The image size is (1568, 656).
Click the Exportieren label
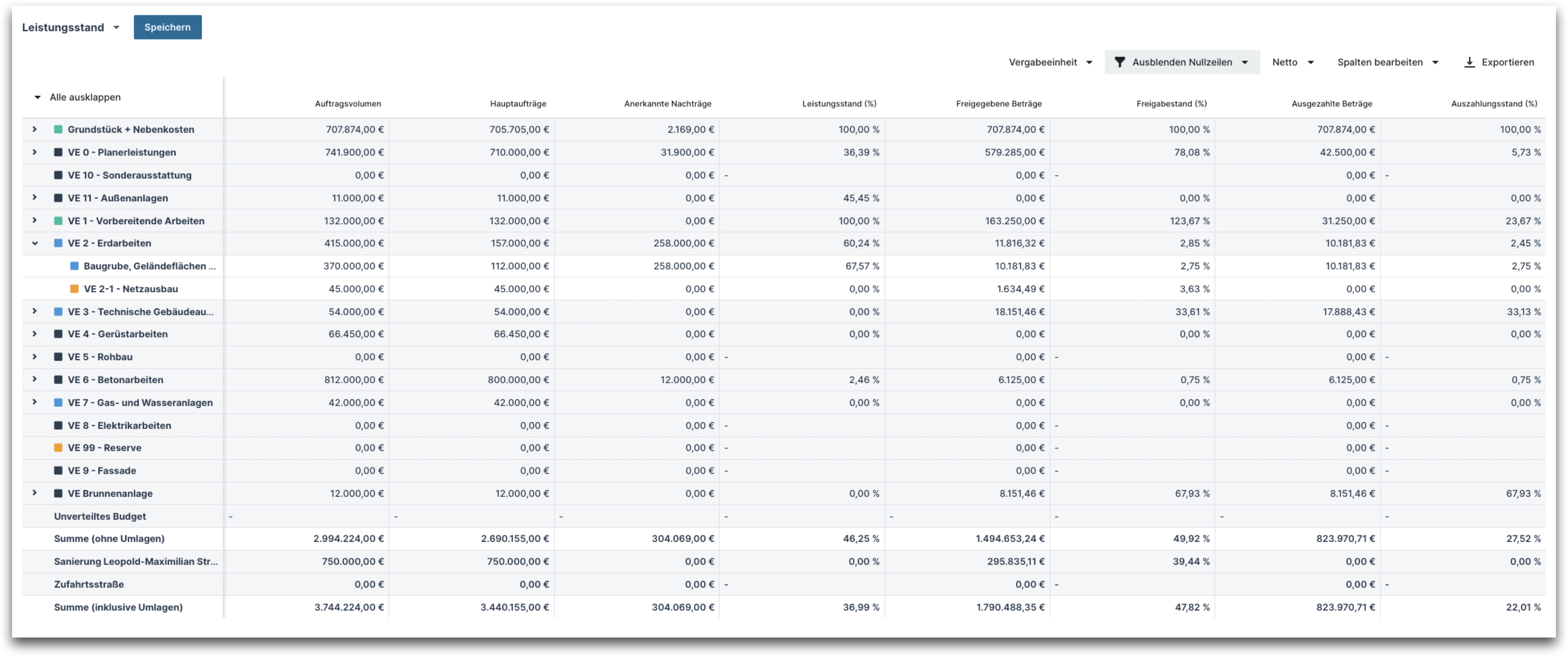coord(1507,62)
